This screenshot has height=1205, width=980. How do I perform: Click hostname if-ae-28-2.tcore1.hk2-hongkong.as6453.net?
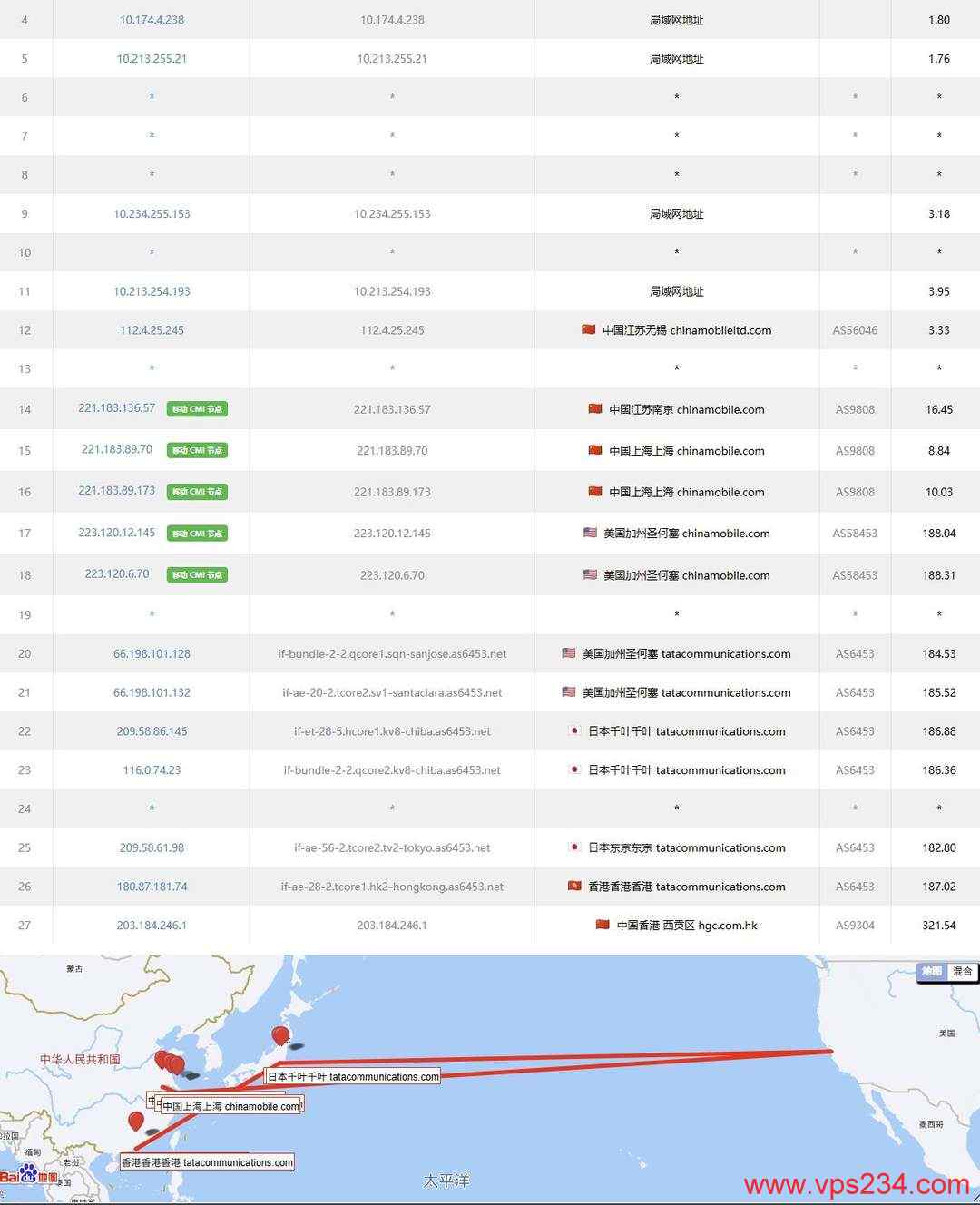pos(392,887)
